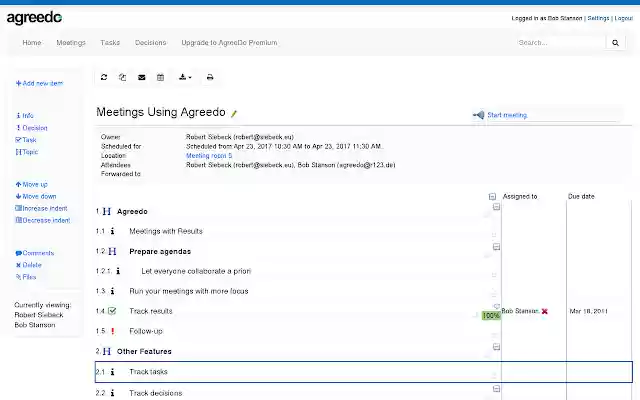Viewport: 640px width, 400px height.
Task: Click the topic icon of 1 Agreedo
Action: (x=107, y=211)
